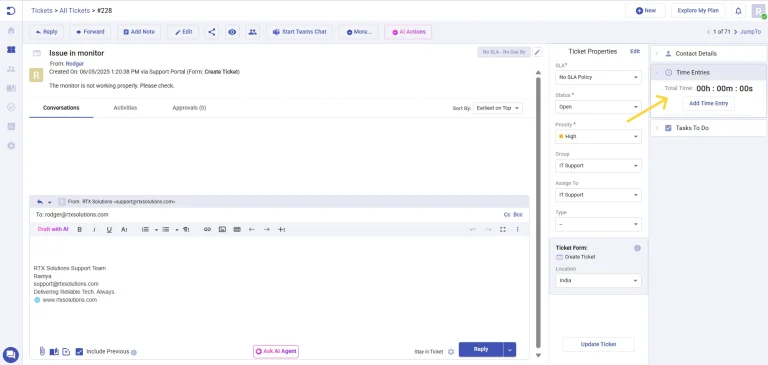Click the Cc link in reply header

507,215
